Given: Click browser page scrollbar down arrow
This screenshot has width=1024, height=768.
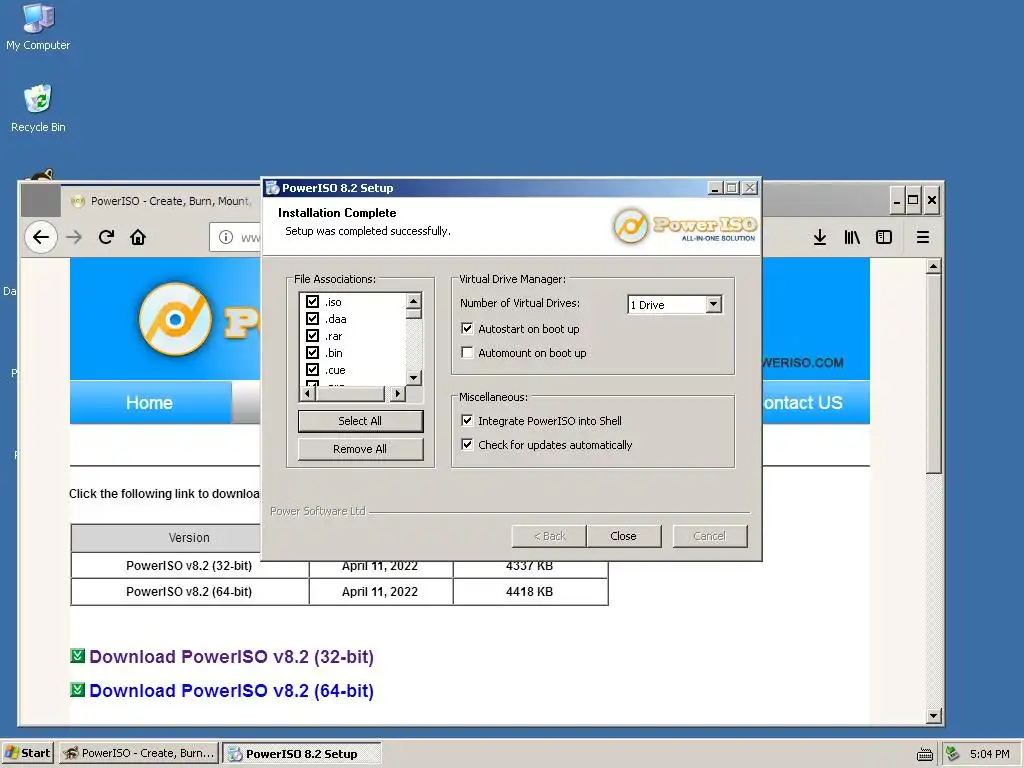Looking at the screenshot, I should 933,716.
